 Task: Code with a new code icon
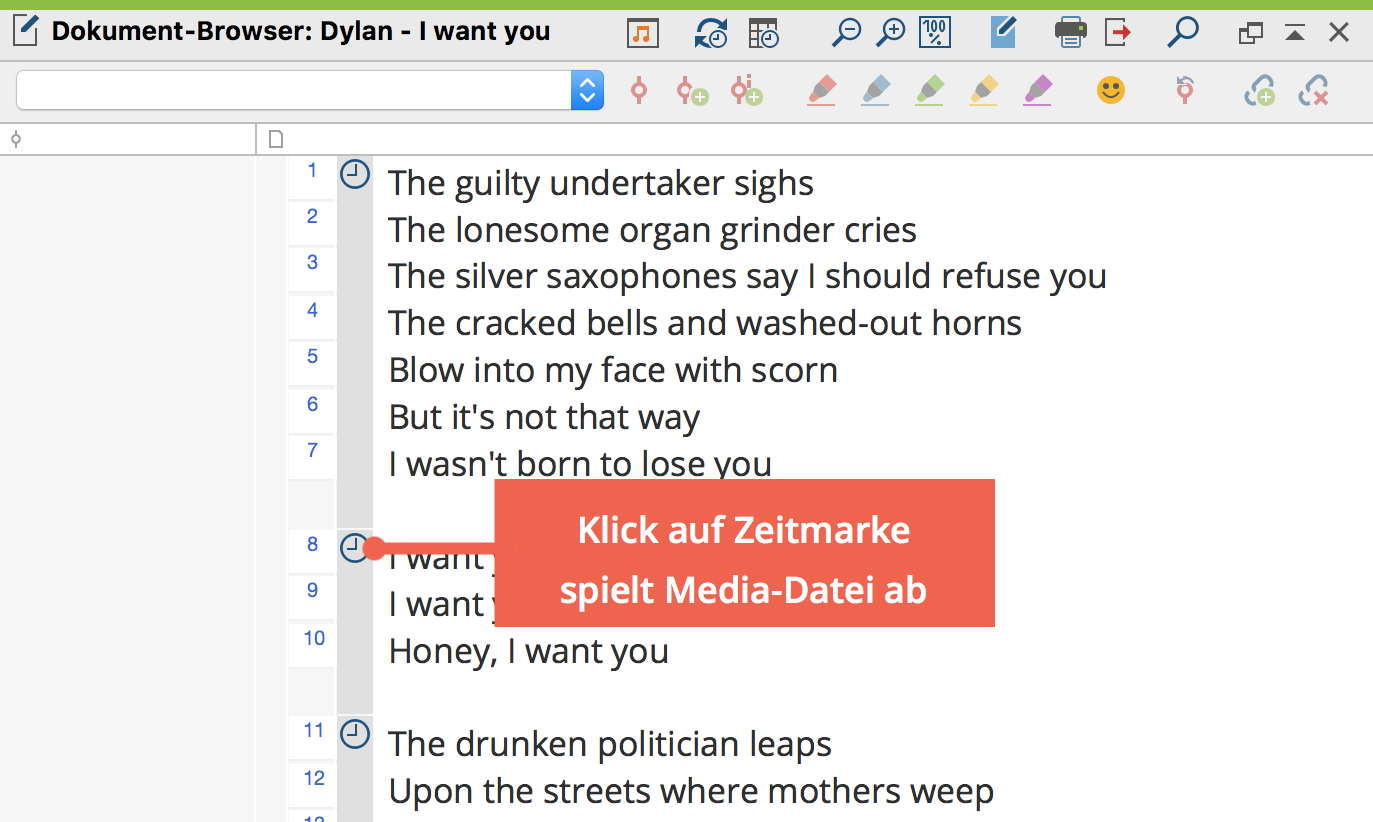(x=692, y=91)
